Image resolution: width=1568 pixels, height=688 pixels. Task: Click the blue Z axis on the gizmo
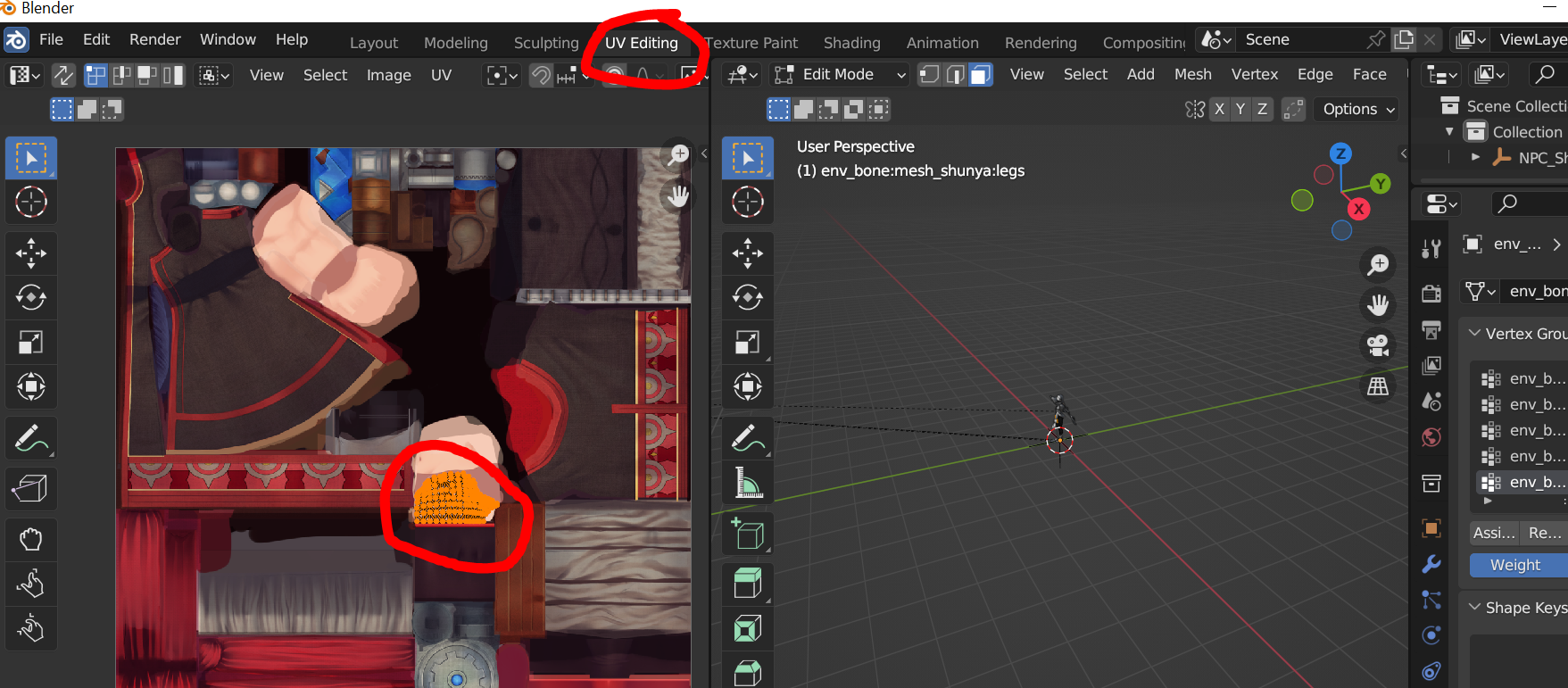[x=1340, y=153]
